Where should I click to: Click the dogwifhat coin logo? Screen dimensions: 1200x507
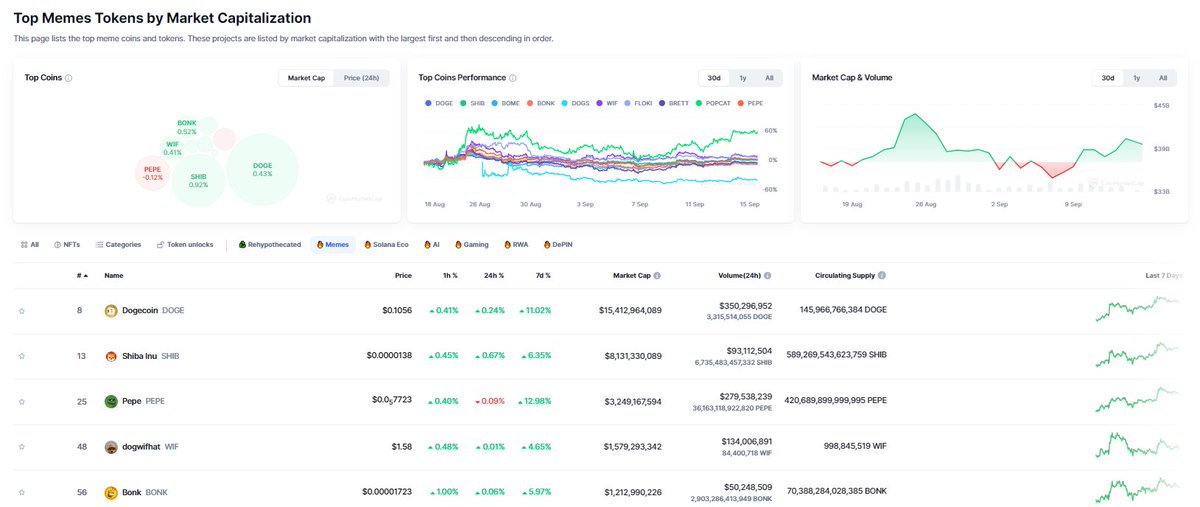pyautogui.click(x=111, y=448)
